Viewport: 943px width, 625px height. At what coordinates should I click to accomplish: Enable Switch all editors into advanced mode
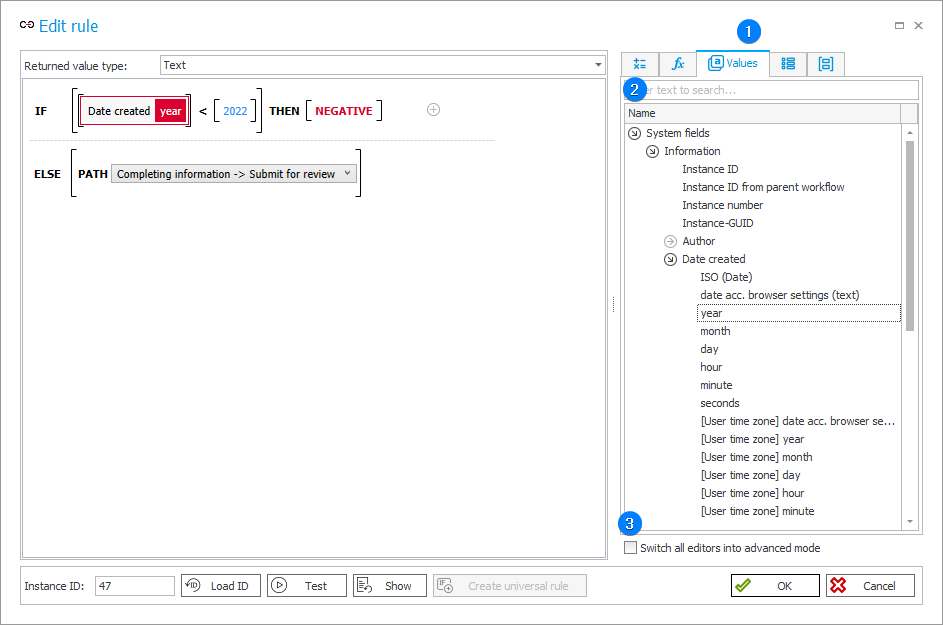click(630, 548)
